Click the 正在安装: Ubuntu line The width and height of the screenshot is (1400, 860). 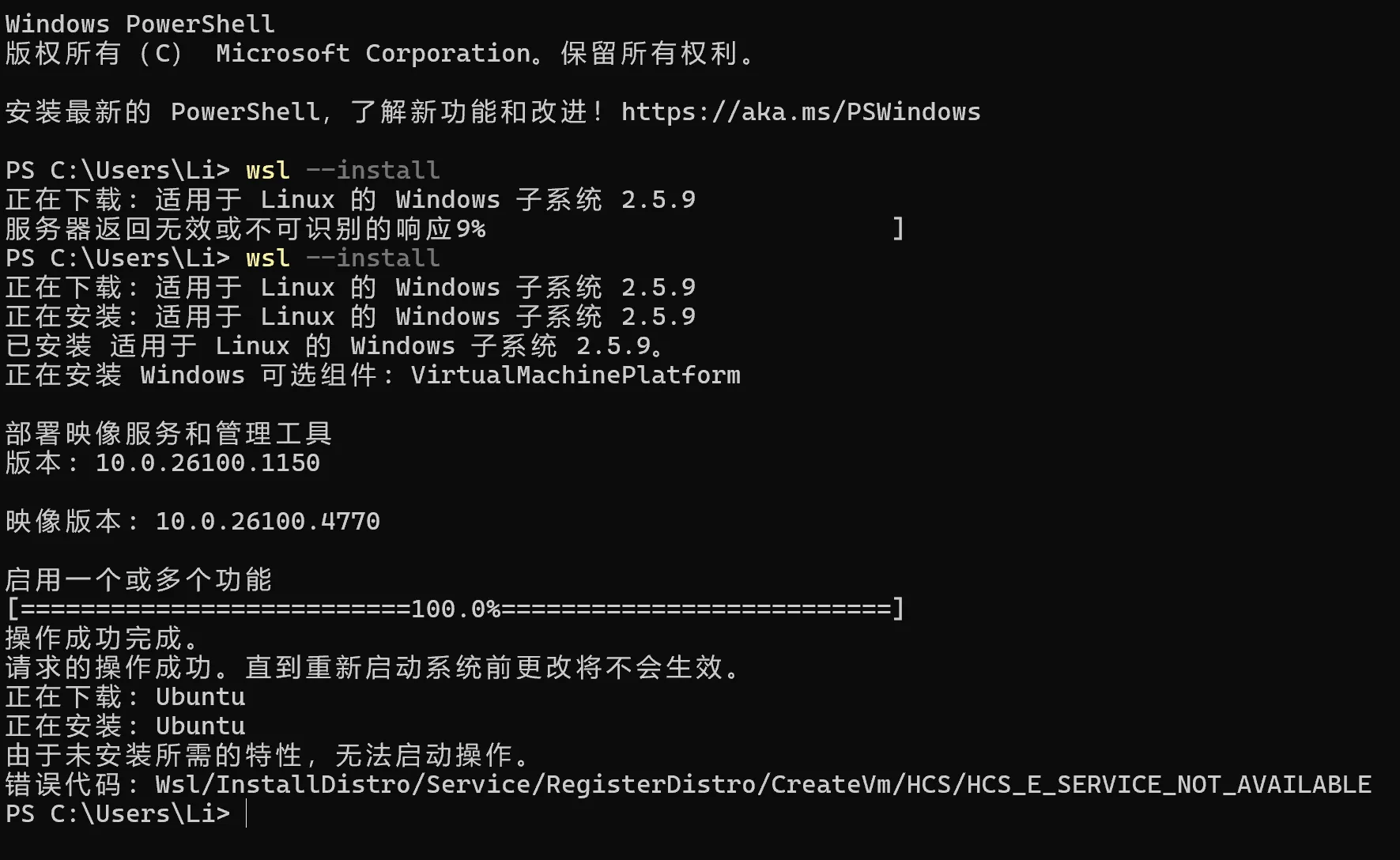[126, 726]
